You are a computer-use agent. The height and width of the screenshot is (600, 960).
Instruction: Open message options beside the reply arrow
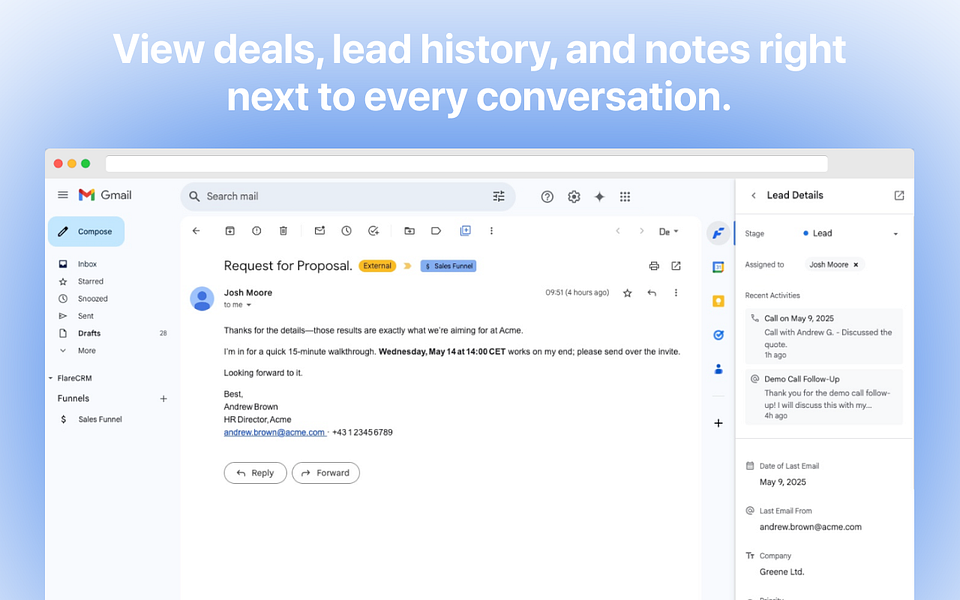(x=676, y=293)
